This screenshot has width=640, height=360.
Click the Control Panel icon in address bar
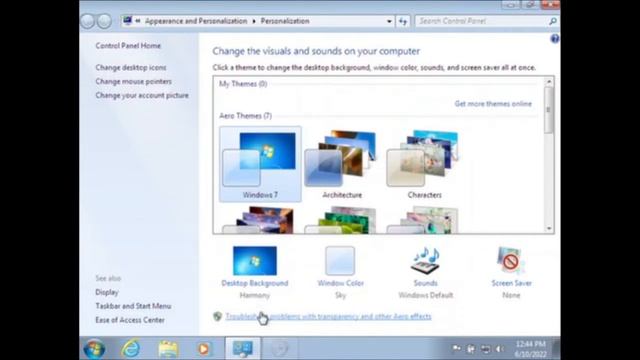(128, 20)
